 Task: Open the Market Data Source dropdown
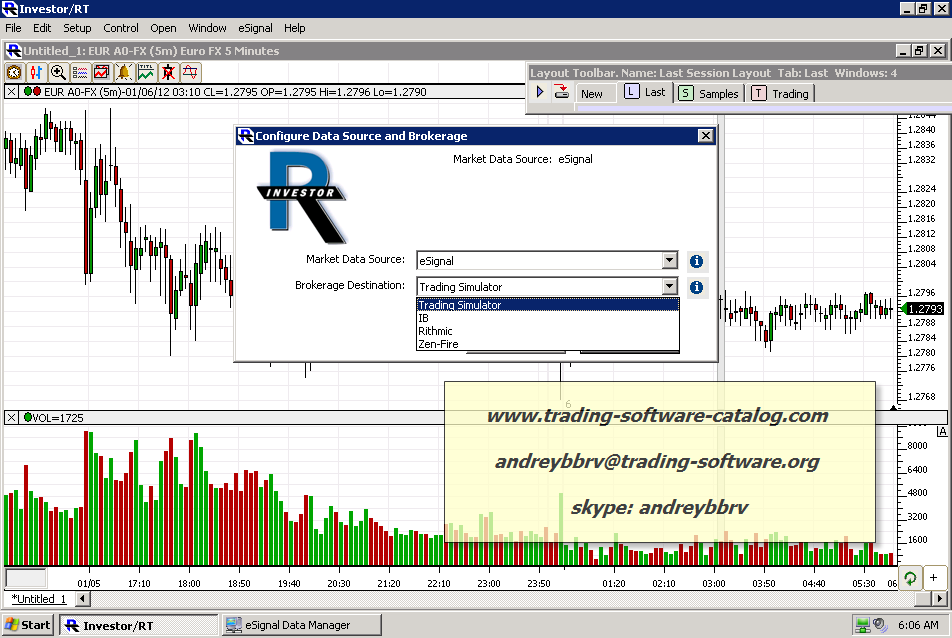(670, 261)
